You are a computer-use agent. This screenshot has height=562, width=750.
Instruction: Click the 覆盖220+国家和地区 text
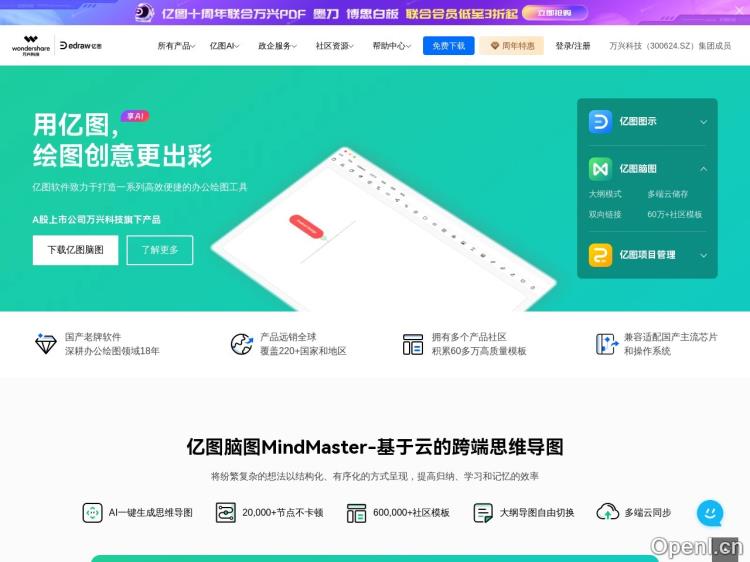coord(303,351)
